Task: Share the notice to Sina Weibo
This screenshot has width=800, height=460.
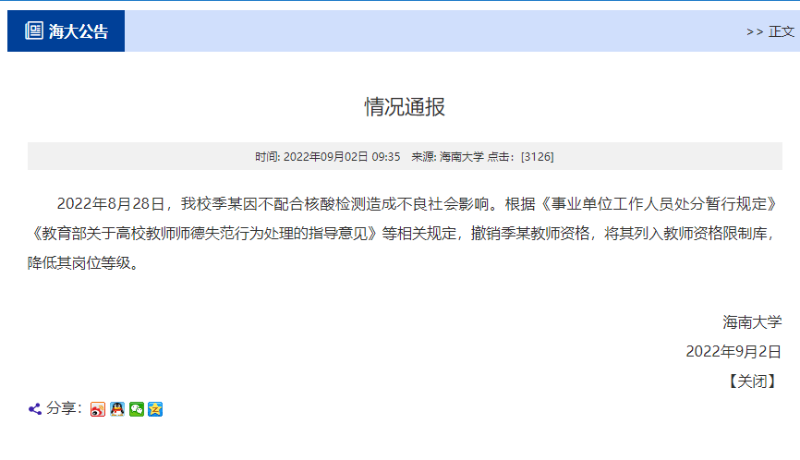Action: (x=97, y=410)
